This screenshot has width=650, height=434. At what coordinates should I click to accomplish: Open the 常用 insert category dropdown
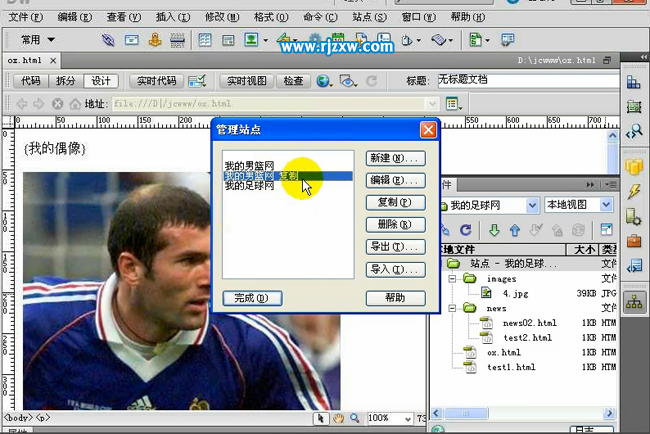pos(38,40)
